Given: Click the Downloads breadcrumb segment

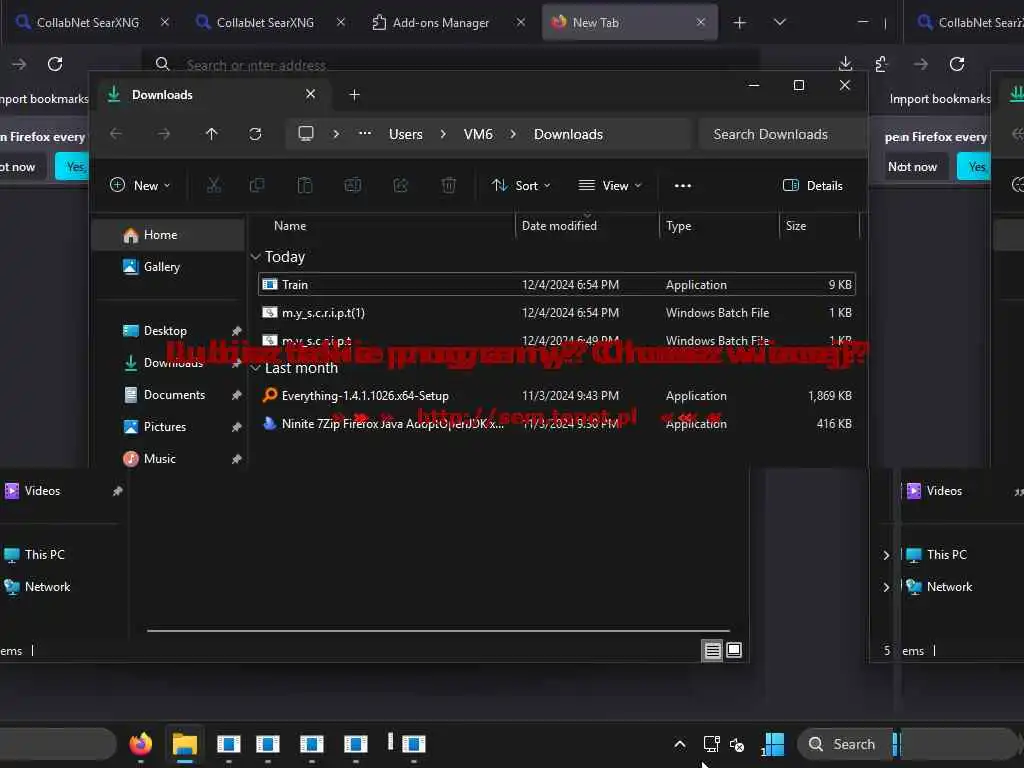Looking at the screenshot, I should (x=568, y=134).
